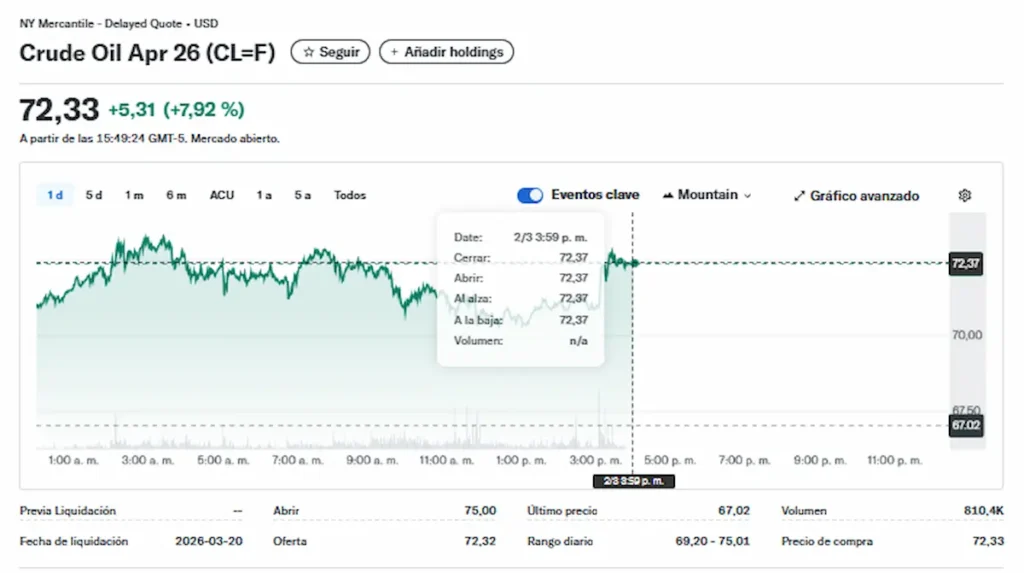Image resolution: width=1024 pixels, height=573 pixels.
Task: Select the ACU year-to-date range
Action: point(222,195)
